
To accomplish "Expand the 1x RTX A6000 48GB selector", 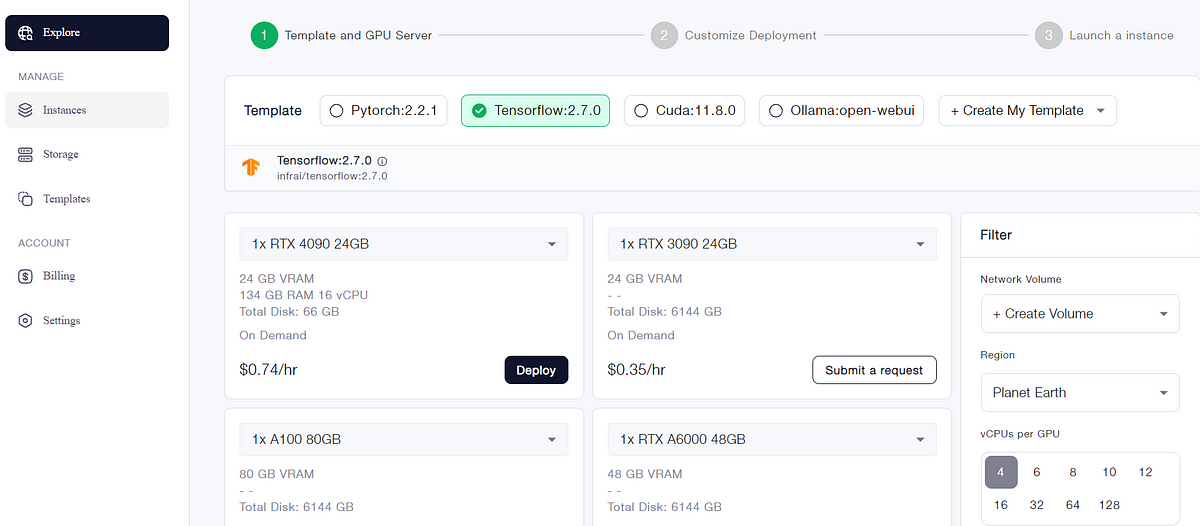I will pyautogui.click(x=772, y=439).
